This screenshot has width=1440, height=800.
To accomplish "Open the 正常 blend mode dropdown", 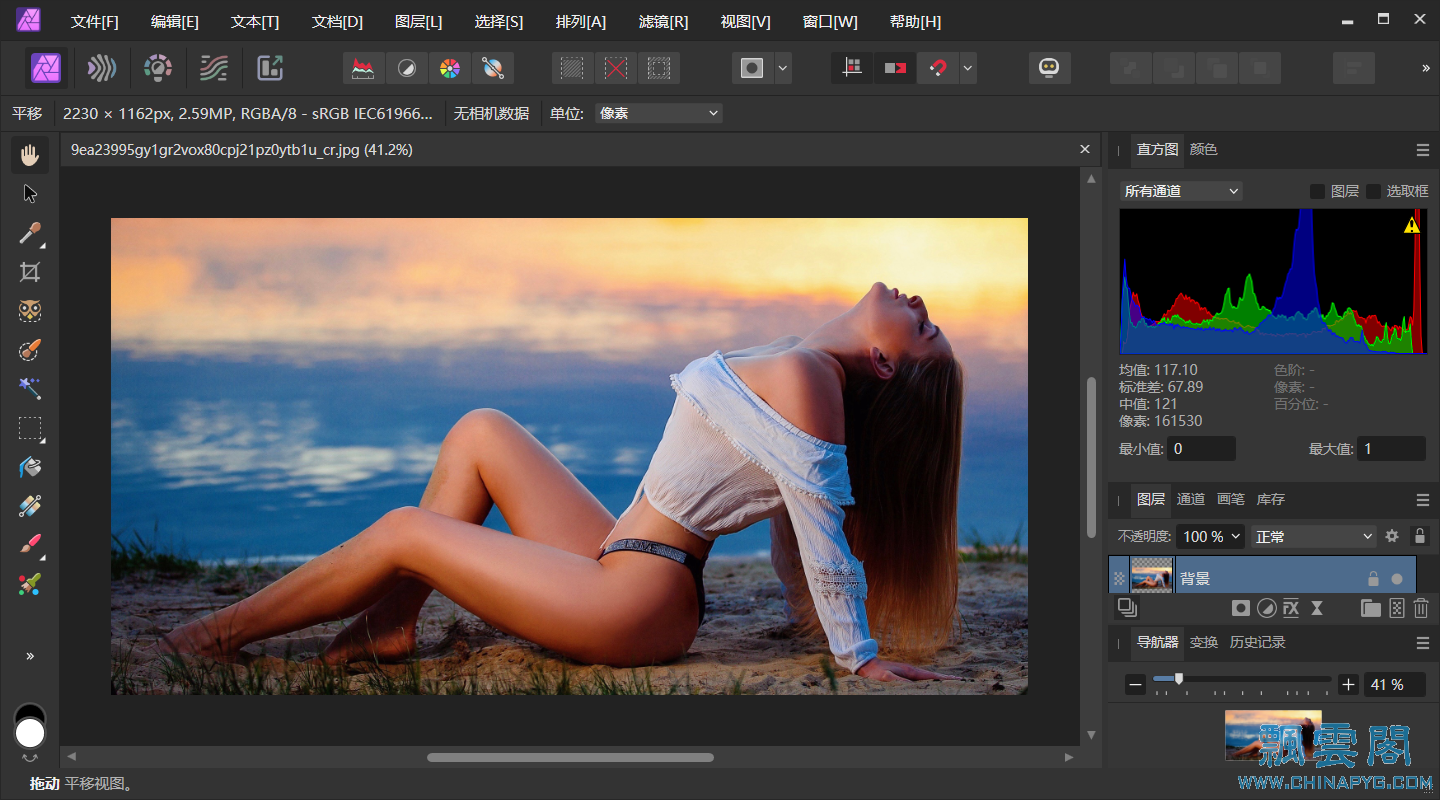I will tap(1314, 537).
